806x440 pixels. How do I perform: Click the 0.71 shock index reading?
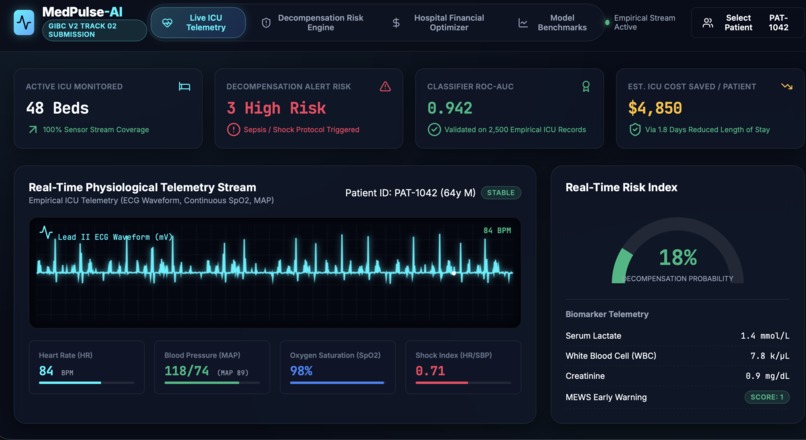[430, 371]
